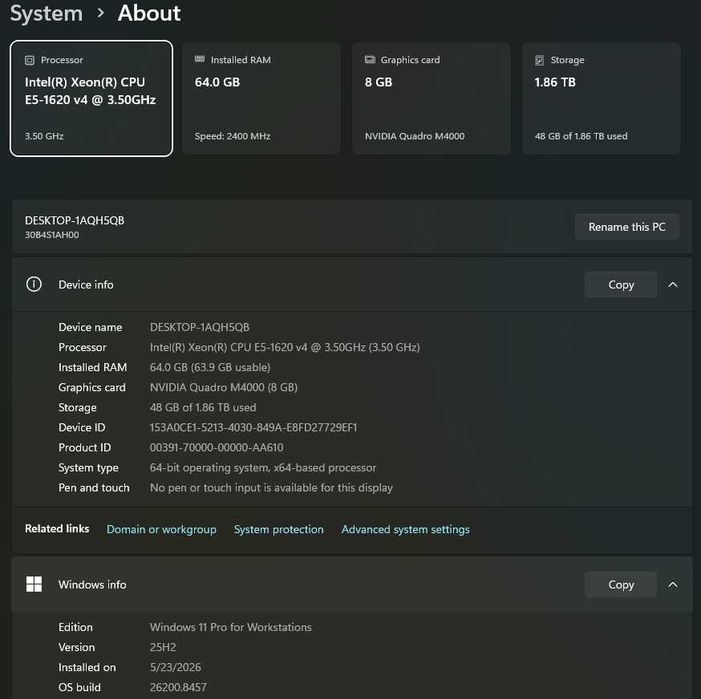This screenshot has width=701, height=699.
Task: Select Pen and touch value text
Action: [271, 488]
